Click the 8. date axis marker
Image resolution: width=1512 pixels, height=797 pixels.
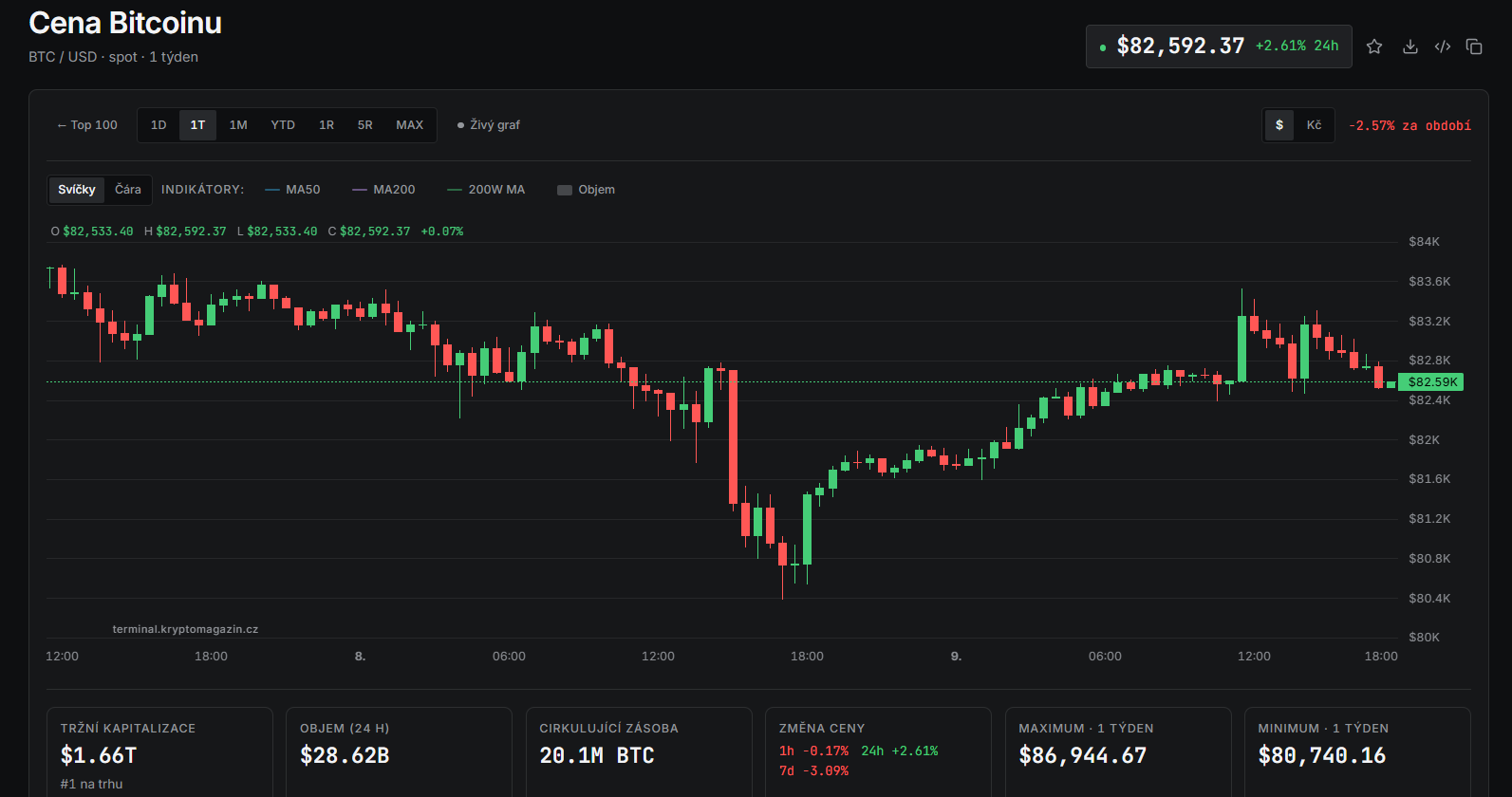(360, 657)
